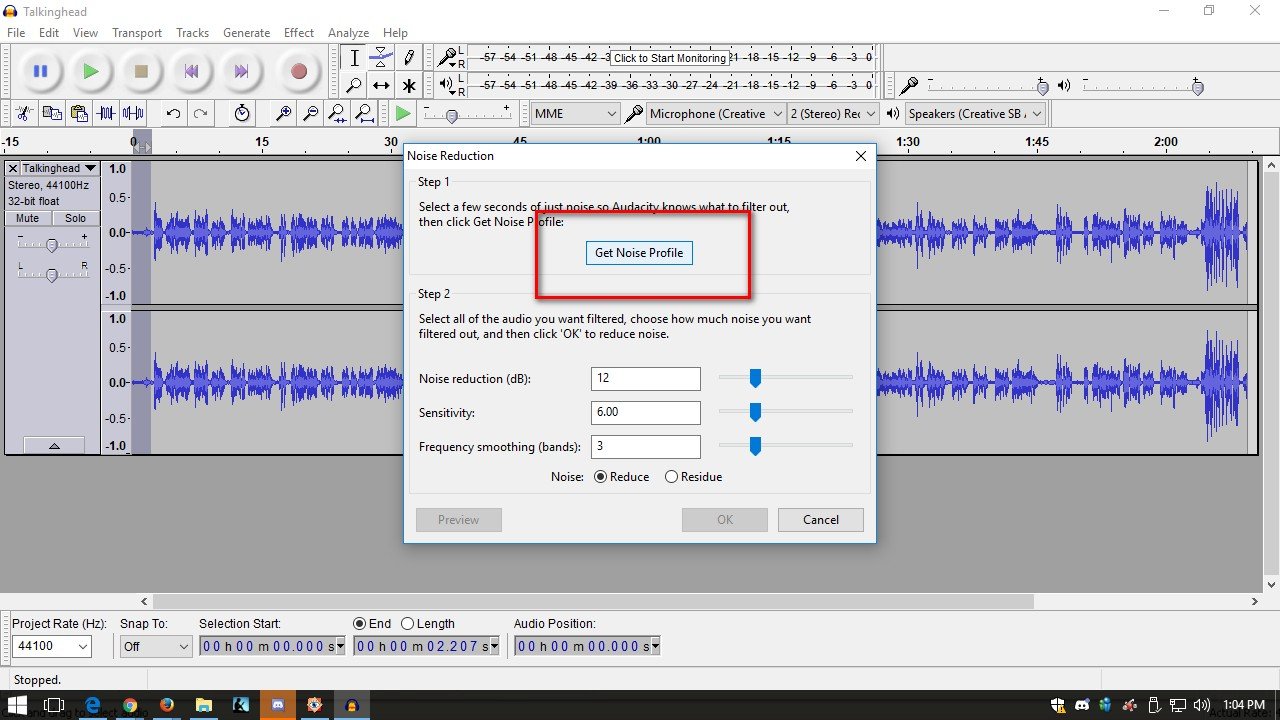Click the recording meter microphone icon
The image size is (1280, 720).
coord(447,57)
